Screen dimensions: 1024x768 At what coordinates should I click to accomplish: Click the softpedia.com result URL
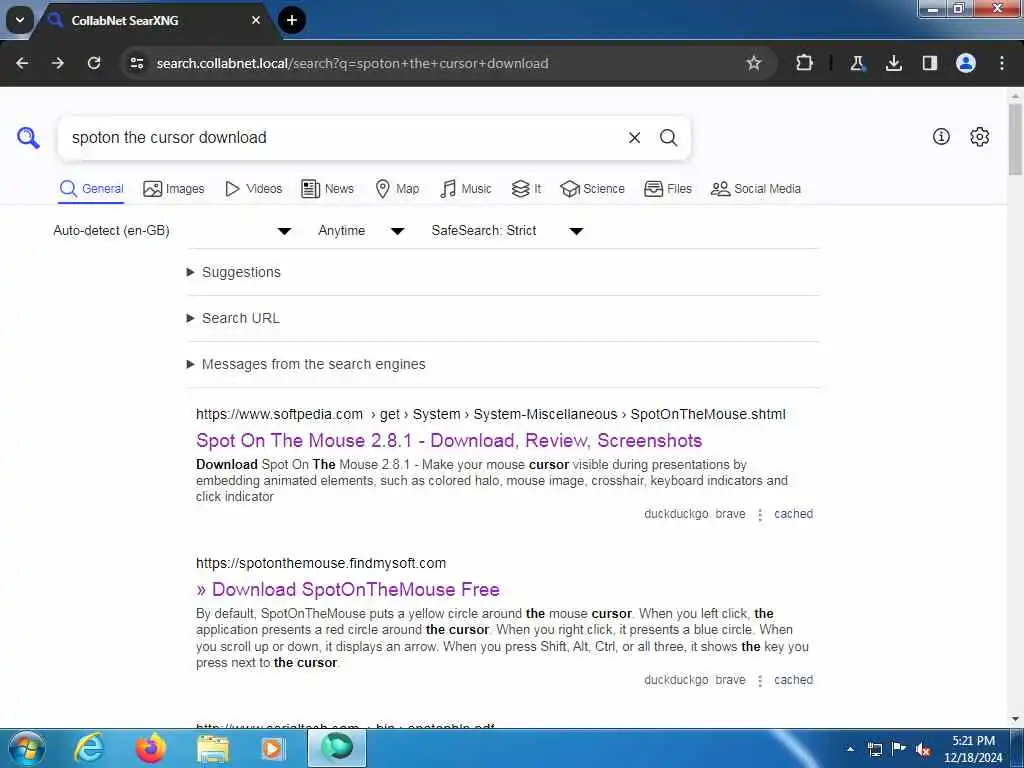(490, 414)
